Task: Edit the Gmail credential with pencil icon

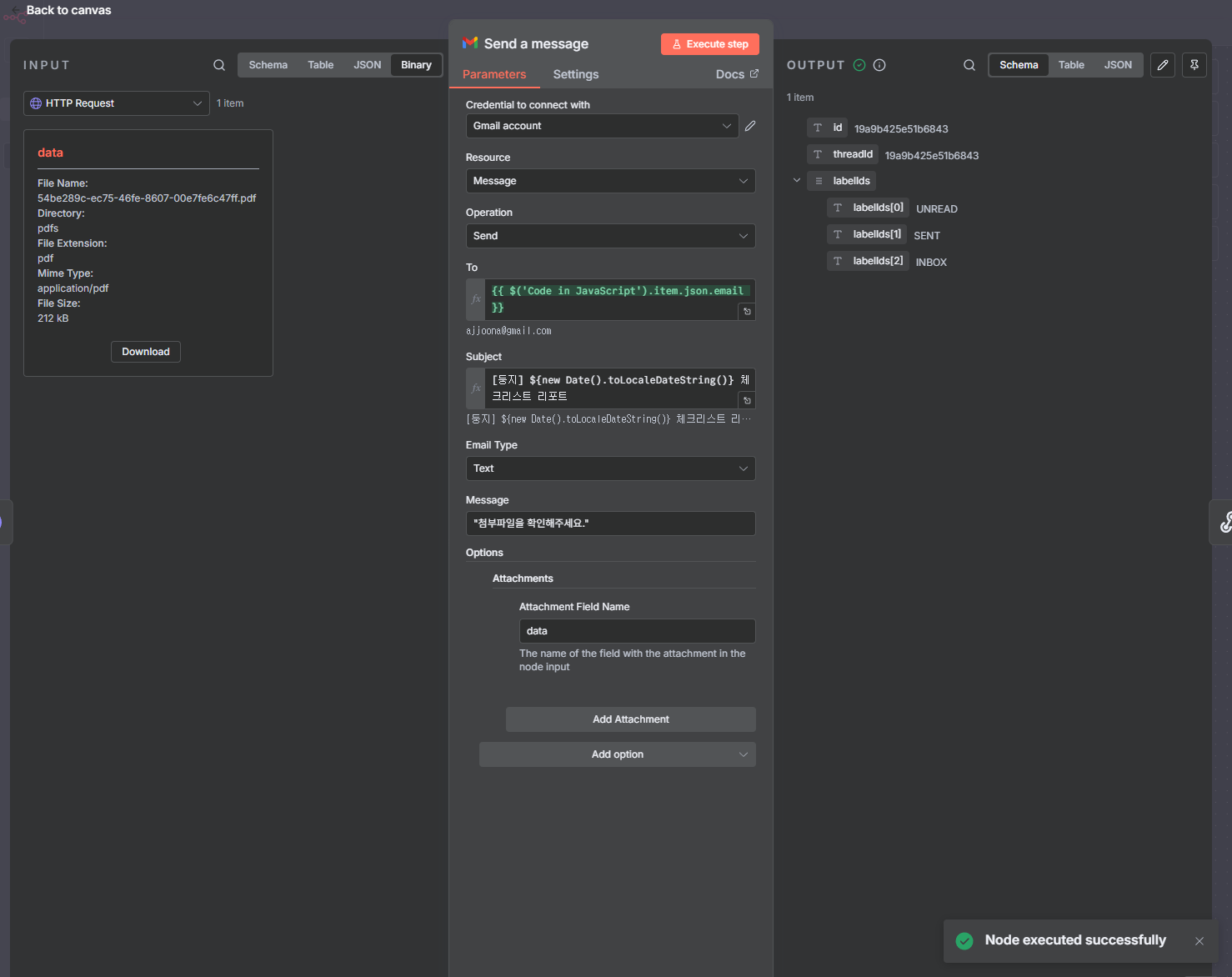Action: click(750, 126)
